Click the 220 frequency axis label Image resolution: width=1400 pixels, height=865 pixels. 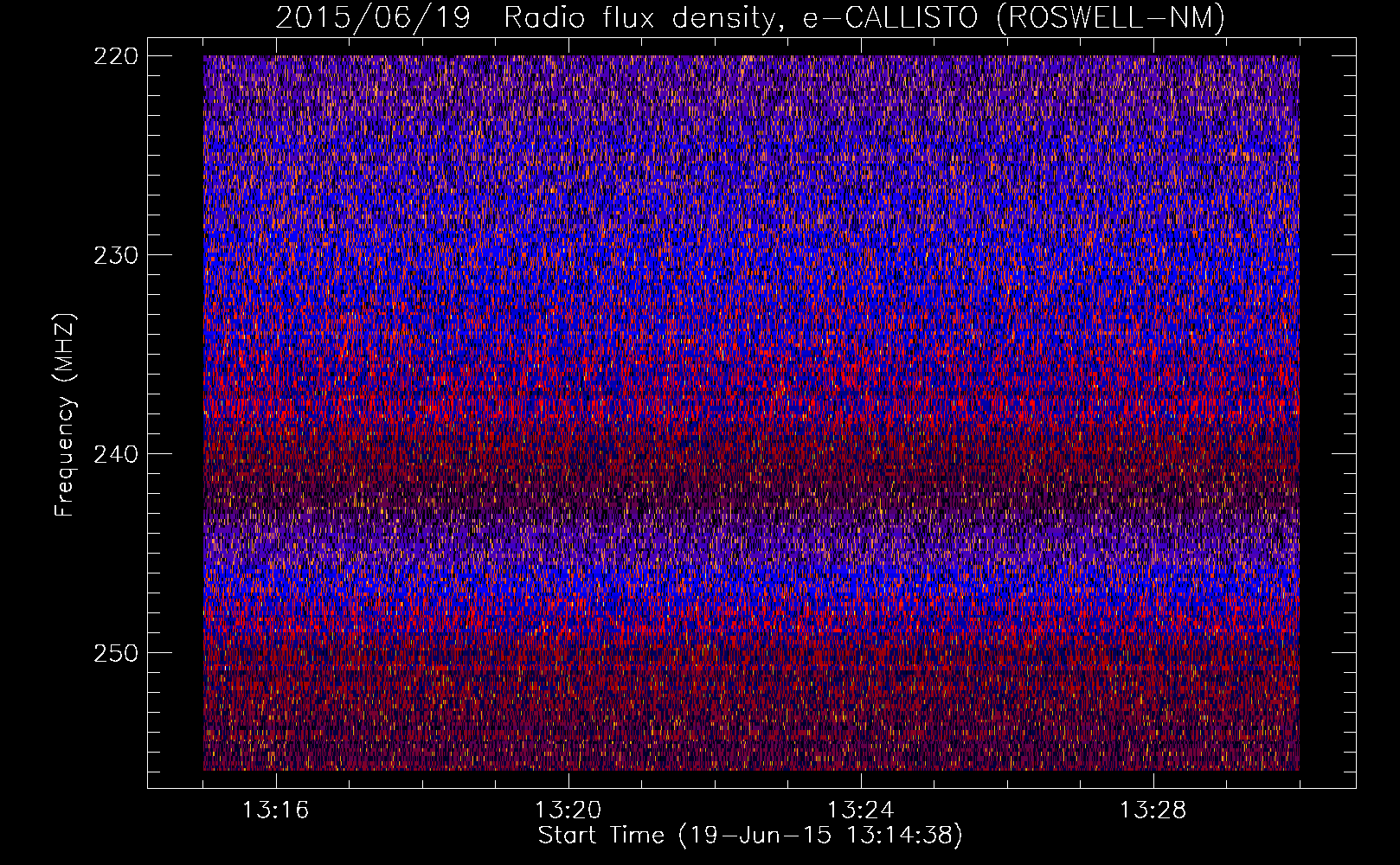click(115, 56)
